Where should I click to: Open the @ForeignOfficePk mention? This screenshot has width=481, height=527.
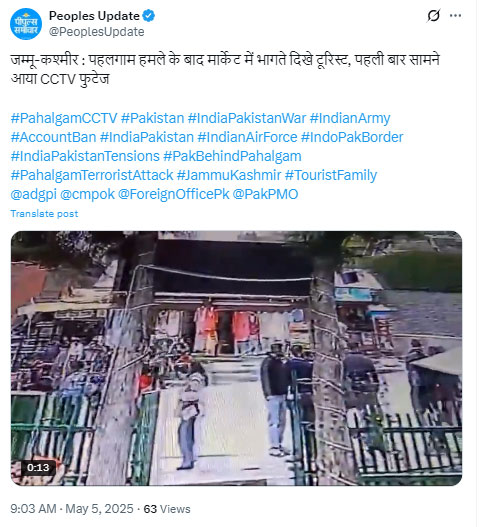point(173,194)
